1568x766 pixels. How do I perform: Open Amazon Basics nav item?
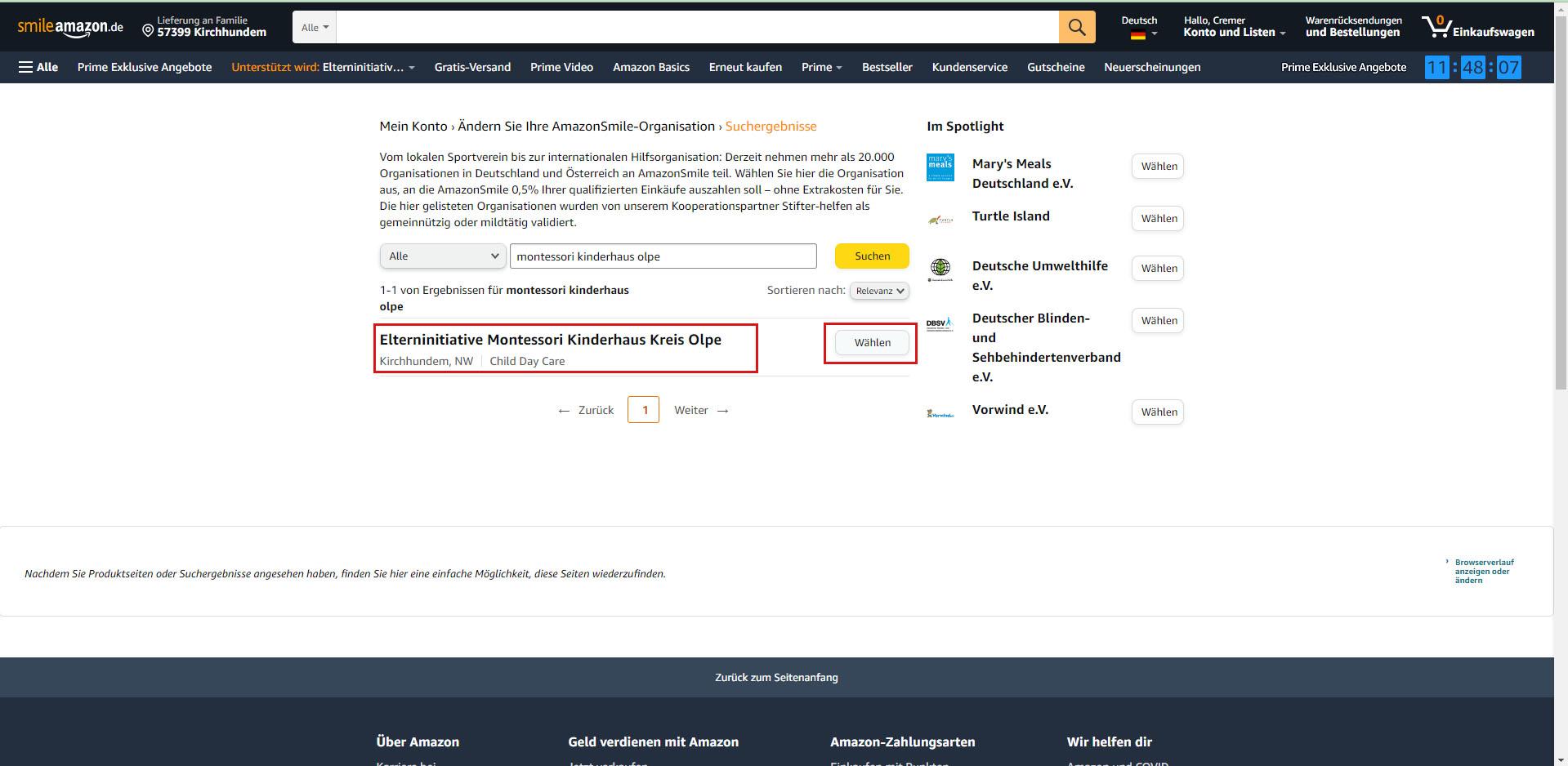coord(651,67)
